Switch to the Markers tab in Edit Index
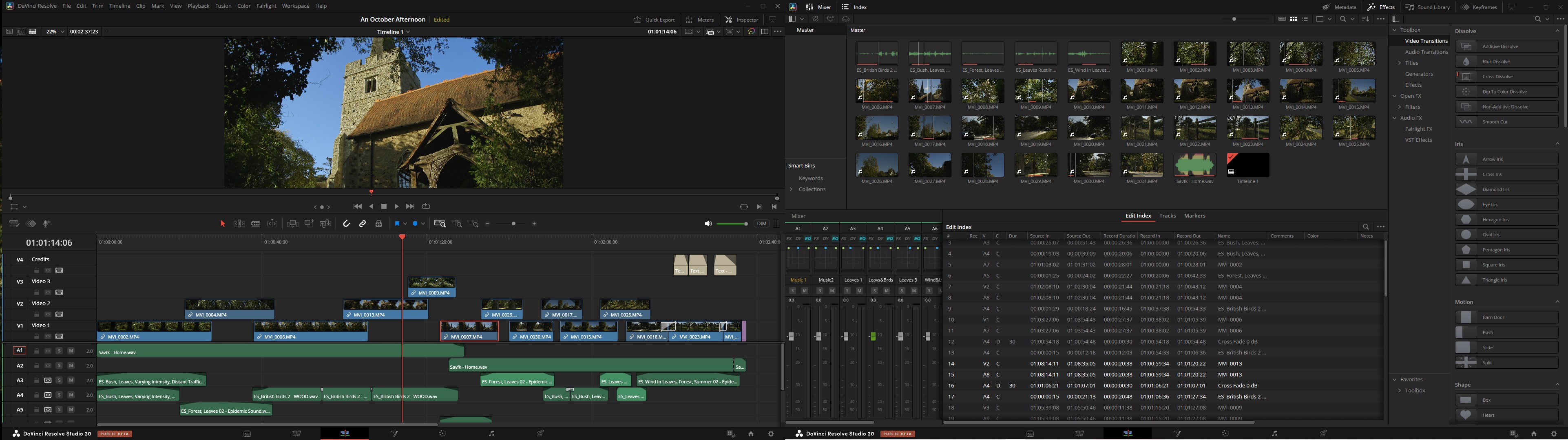The image size is (1568, 440). [x=1194, y=216]
